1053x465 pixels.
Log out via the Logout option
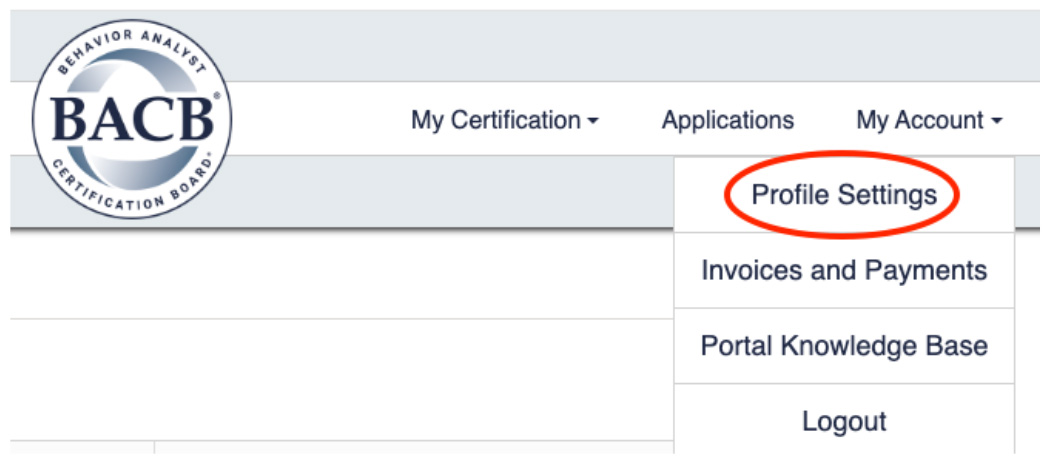click(x=844, y=421)
